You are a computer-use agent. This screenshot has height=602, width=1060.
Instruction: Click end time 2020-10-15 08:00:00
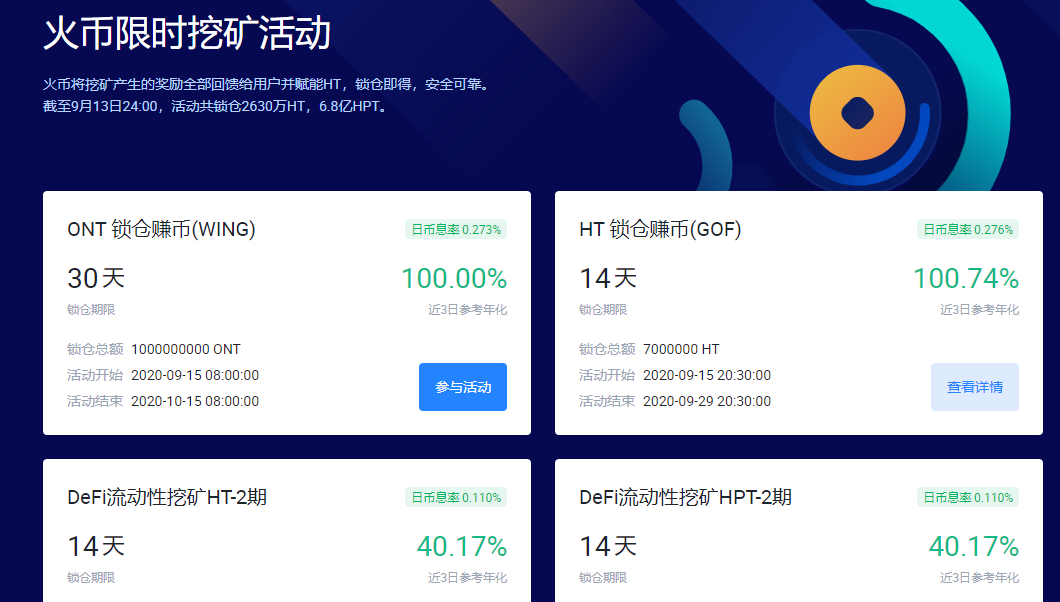point(195,401)
